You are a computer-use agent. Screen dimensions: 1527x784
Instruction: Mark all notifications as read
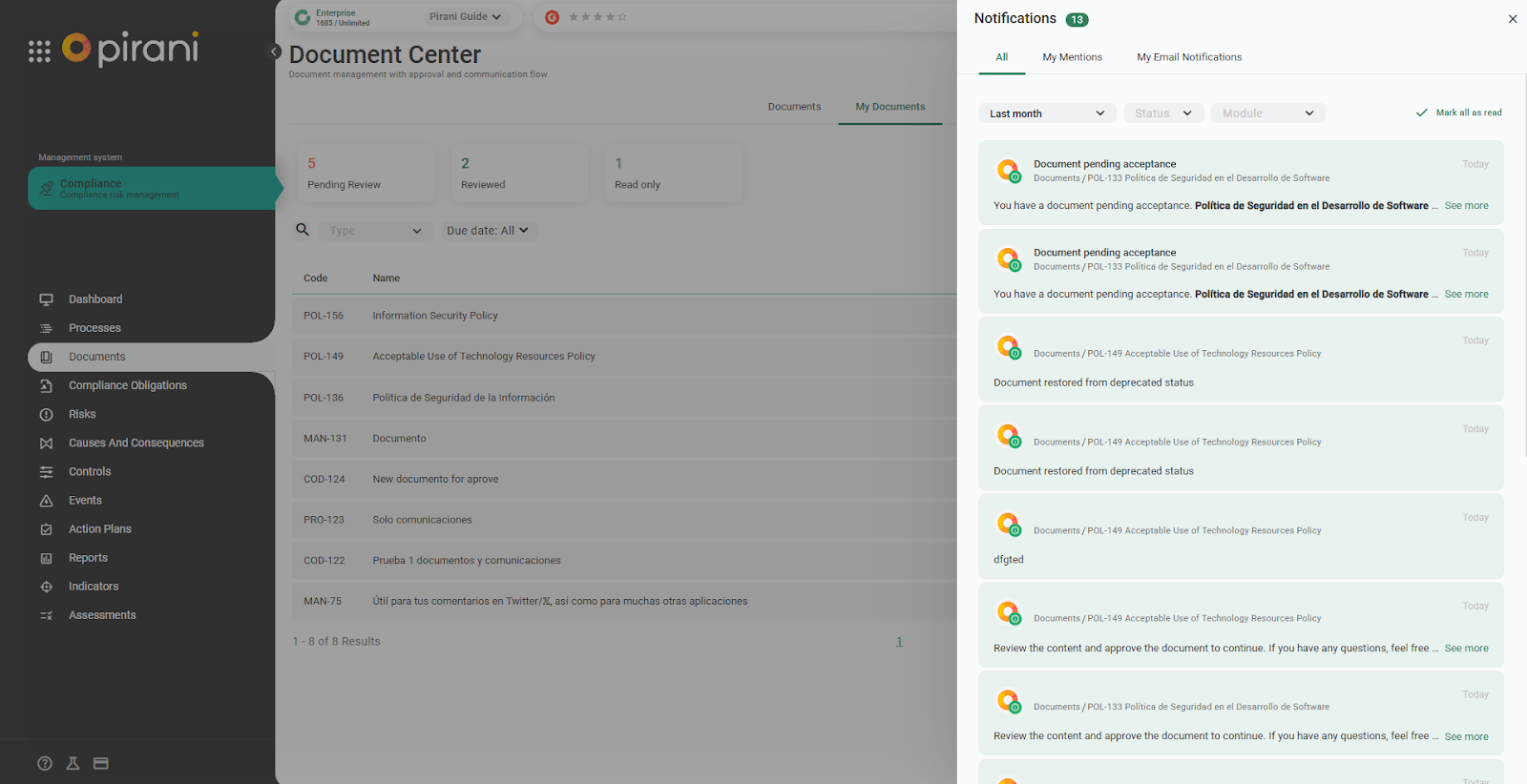point(1458,113)
